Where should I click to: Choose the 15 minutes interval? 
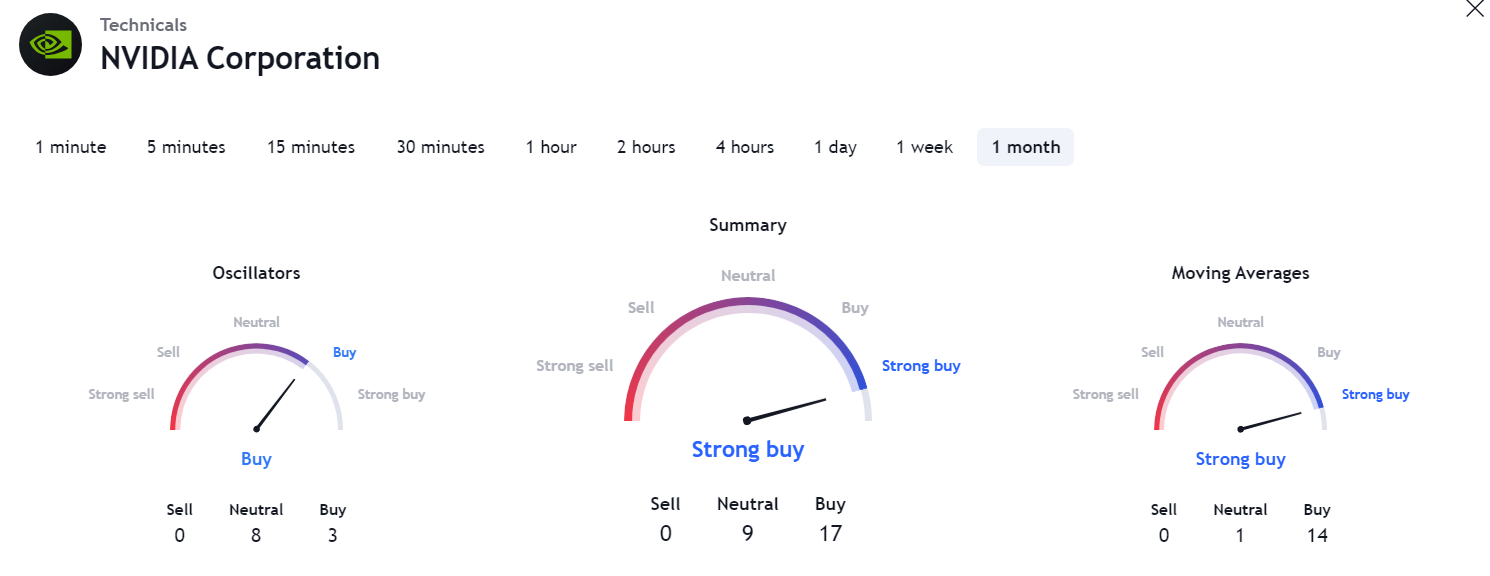[311, 147]
